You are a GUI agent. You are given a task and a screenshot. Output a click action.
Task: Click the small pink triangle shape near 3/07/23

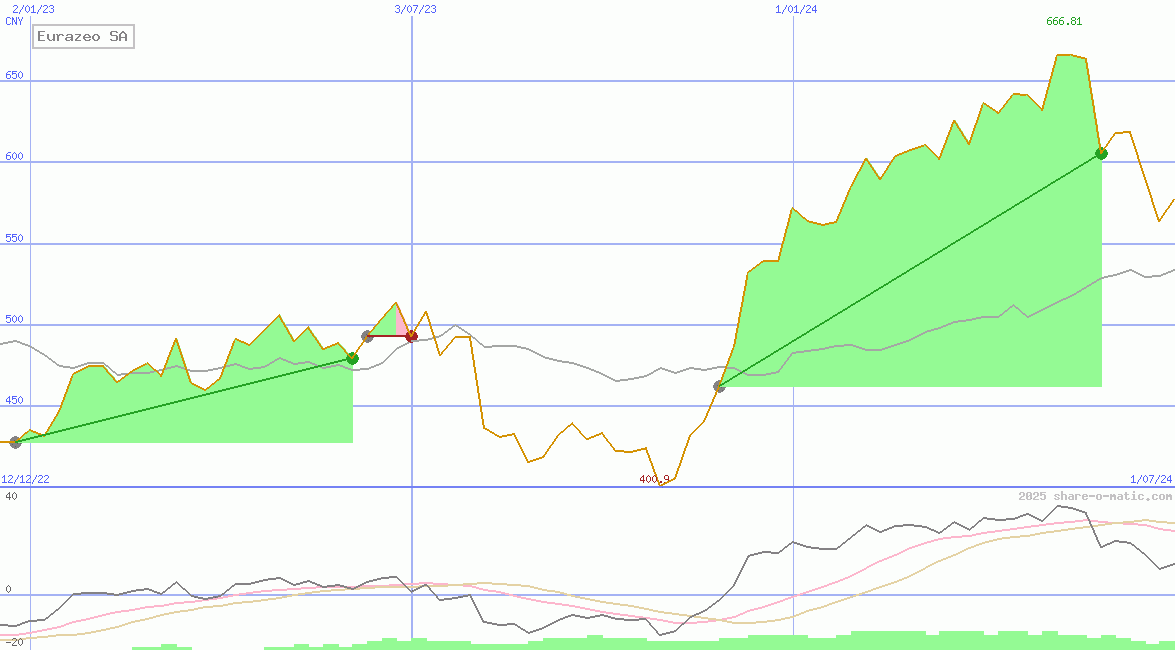pos(402,322)
